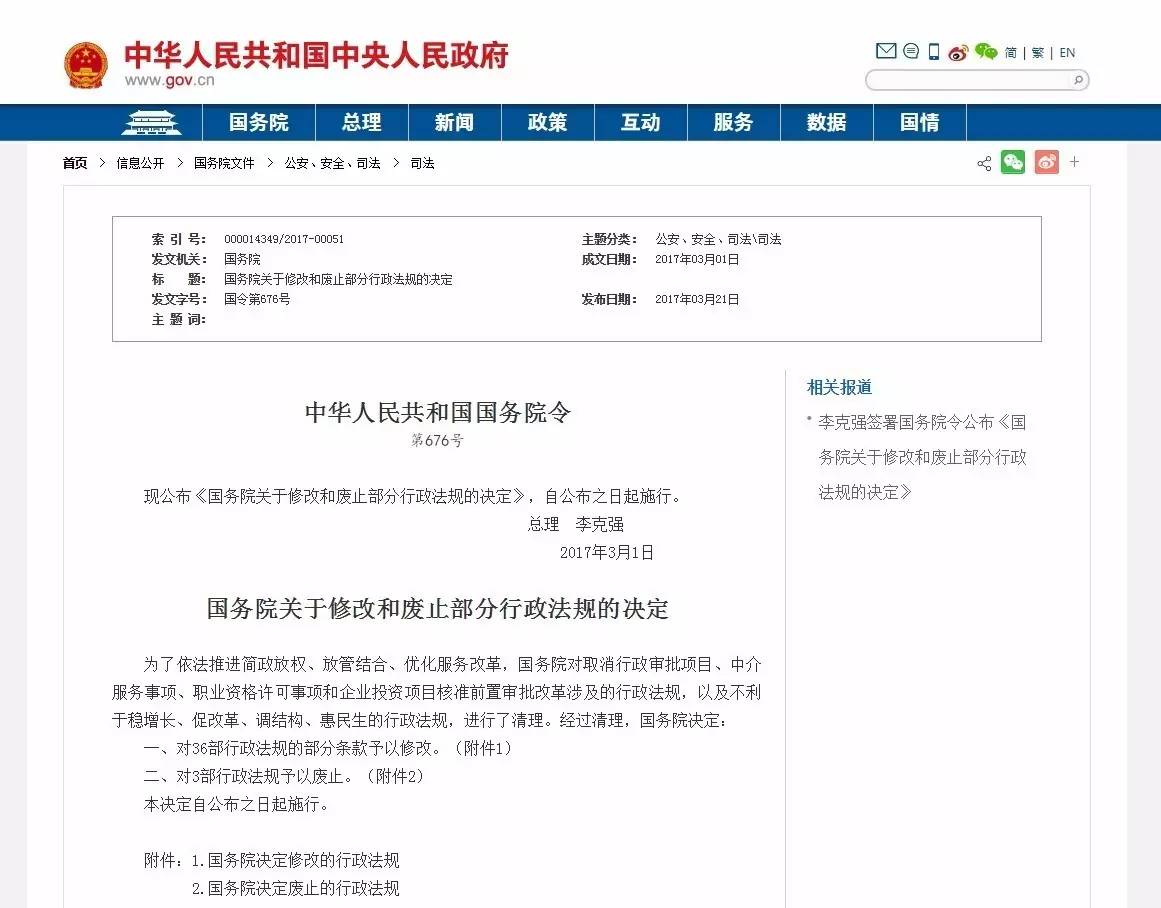The image size is (1161, 908).
Task: Open the speech bubble message icon
Action: coord(911,51)
